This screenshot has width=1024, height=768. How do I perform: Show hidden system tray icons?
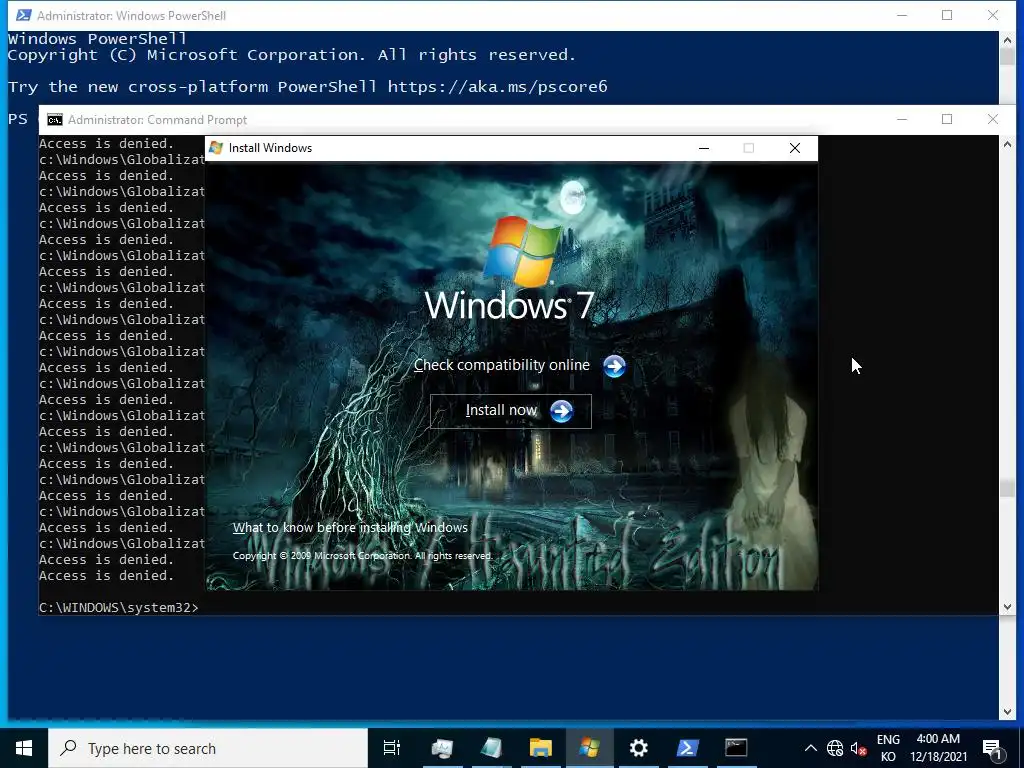[x=810, y=748]
